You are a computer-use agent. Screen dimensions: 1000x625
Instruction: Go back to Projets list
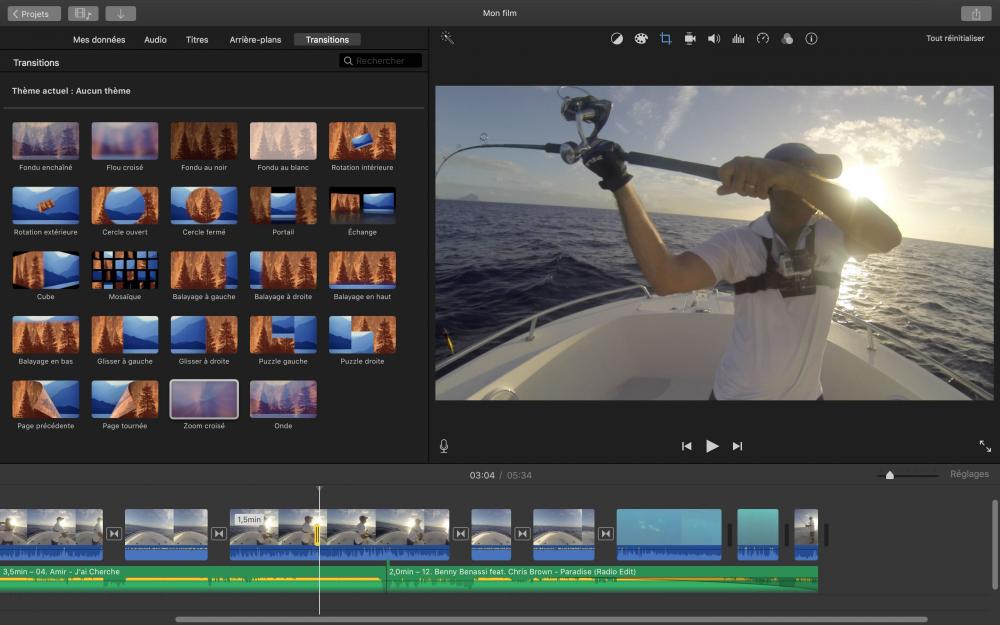point(34,14)
